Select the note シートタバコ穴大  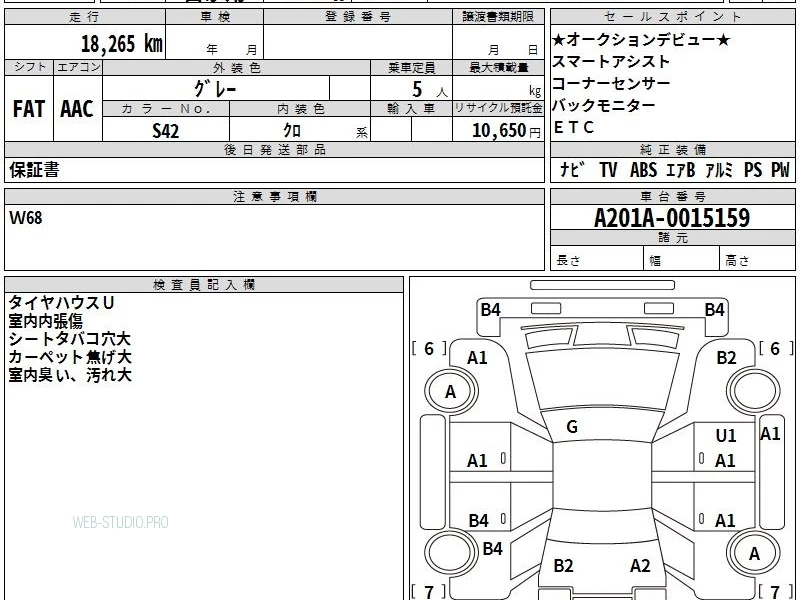click(70, 339)
